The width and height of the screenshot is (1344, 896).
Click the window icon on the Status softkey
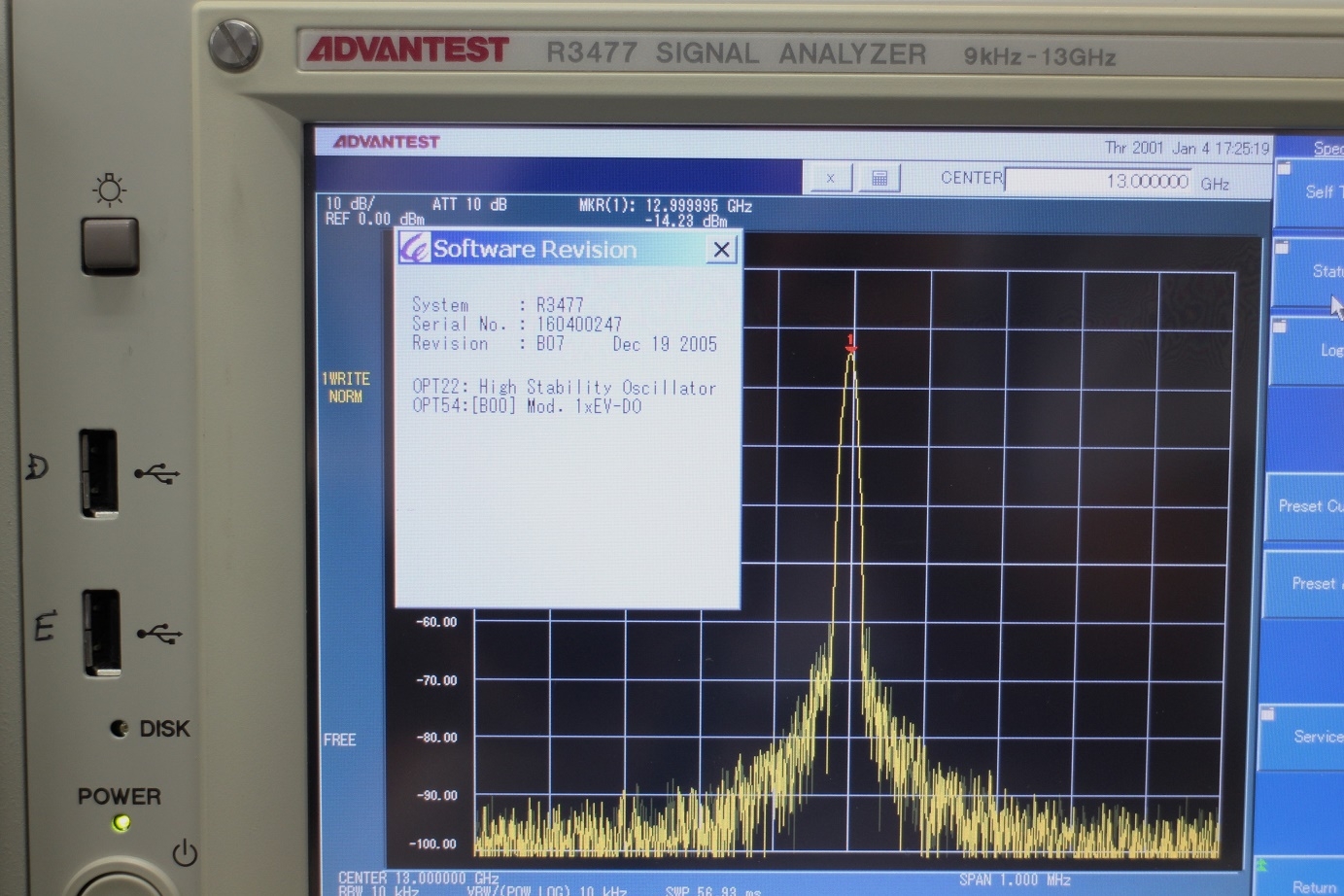(x=1282, y=248)
